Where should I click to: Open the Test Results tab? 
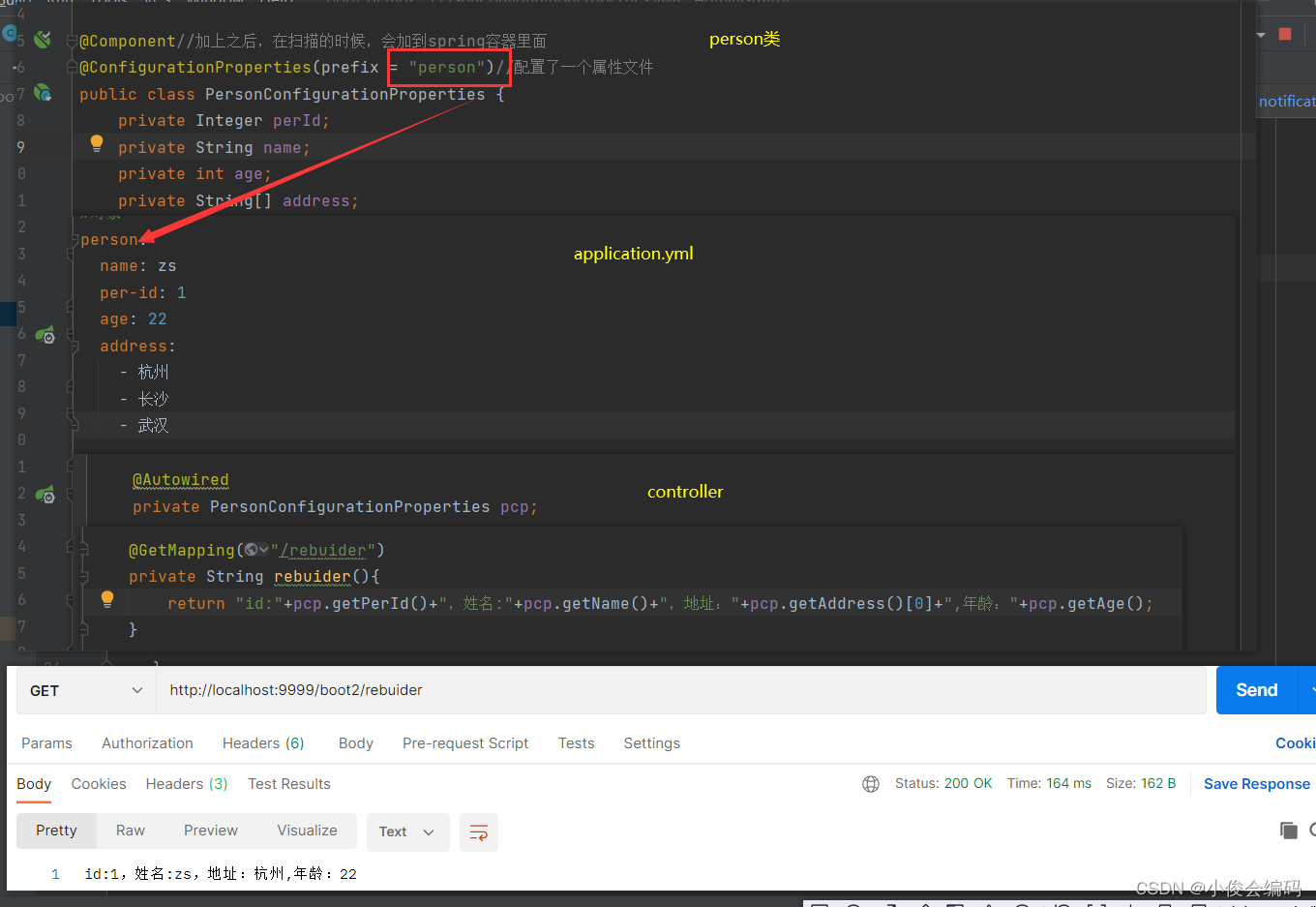[x=288, y=784]
